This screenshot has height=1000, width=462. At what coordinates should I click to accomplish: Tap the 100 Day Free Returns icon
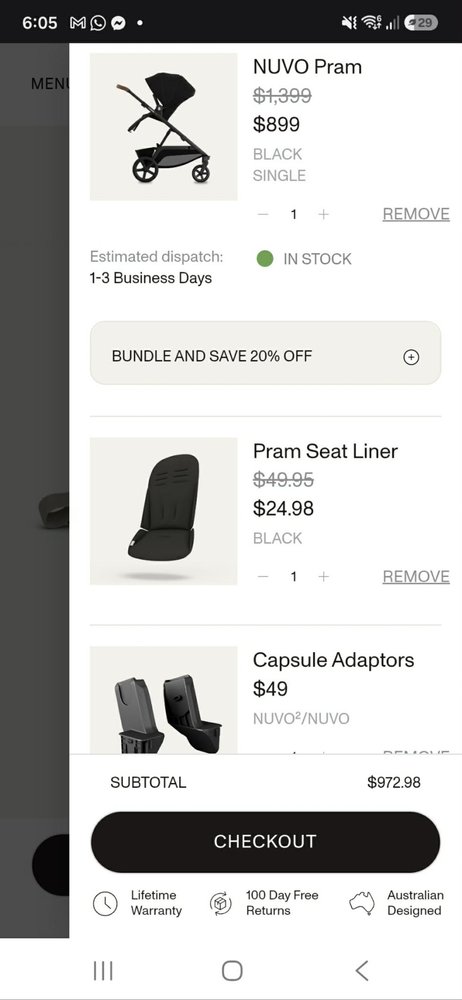(x=221, y=904)
